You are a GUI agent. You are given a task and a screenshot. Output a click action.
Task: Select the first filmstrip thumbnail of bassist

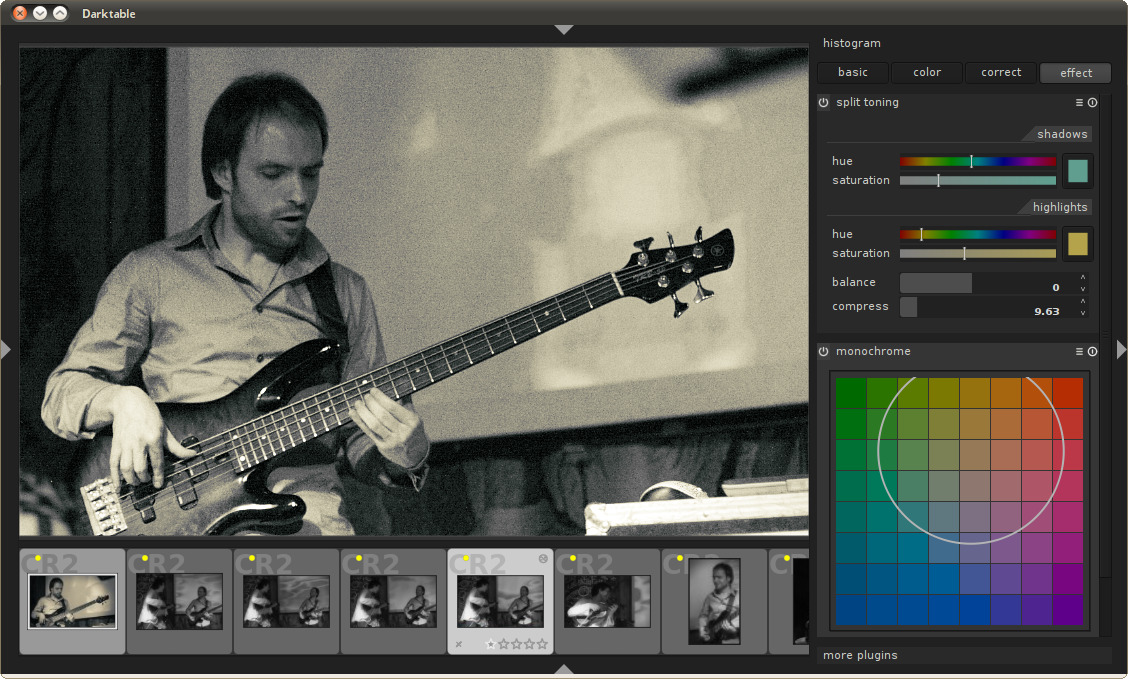coord(72,601)
